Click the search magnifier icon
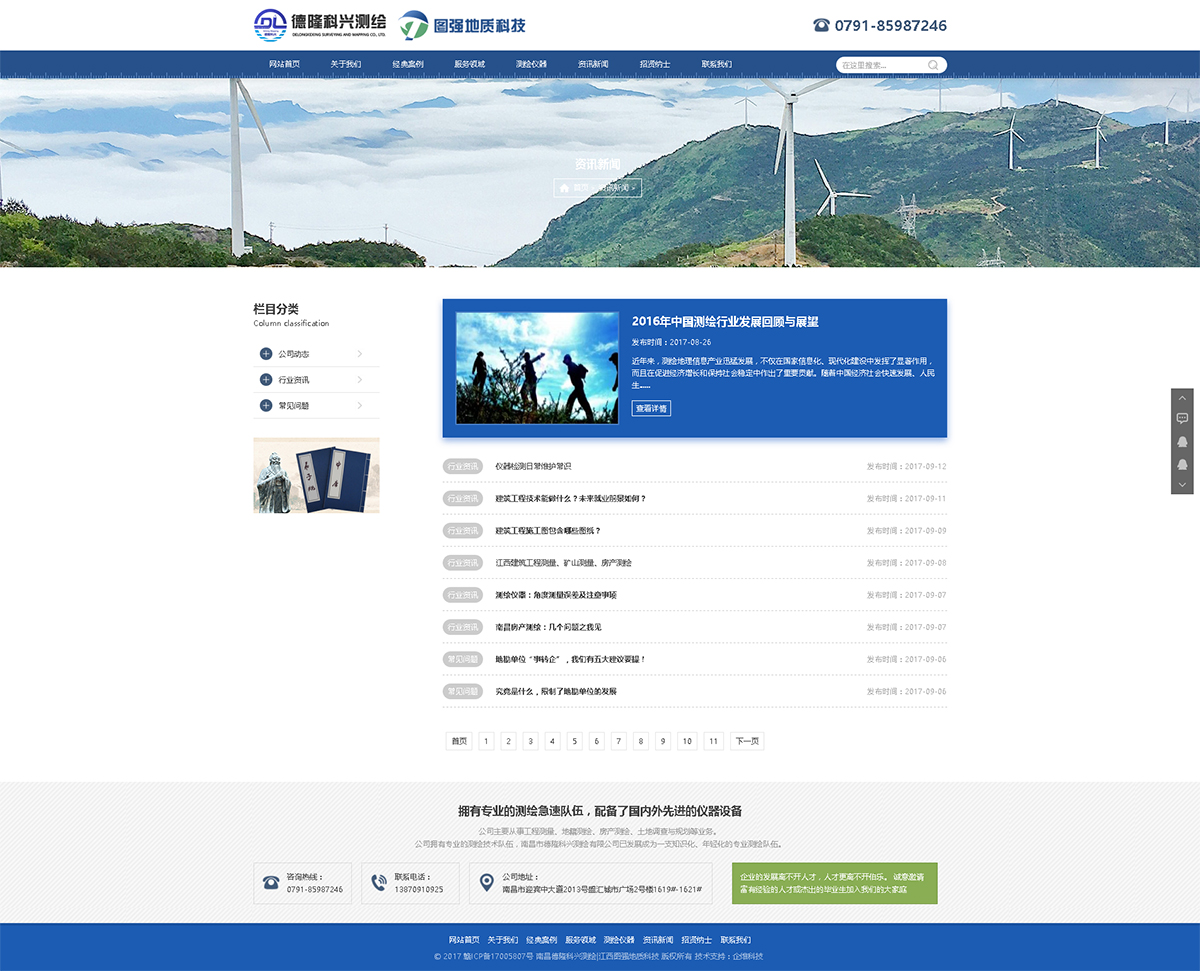 (x=933, y=65)
